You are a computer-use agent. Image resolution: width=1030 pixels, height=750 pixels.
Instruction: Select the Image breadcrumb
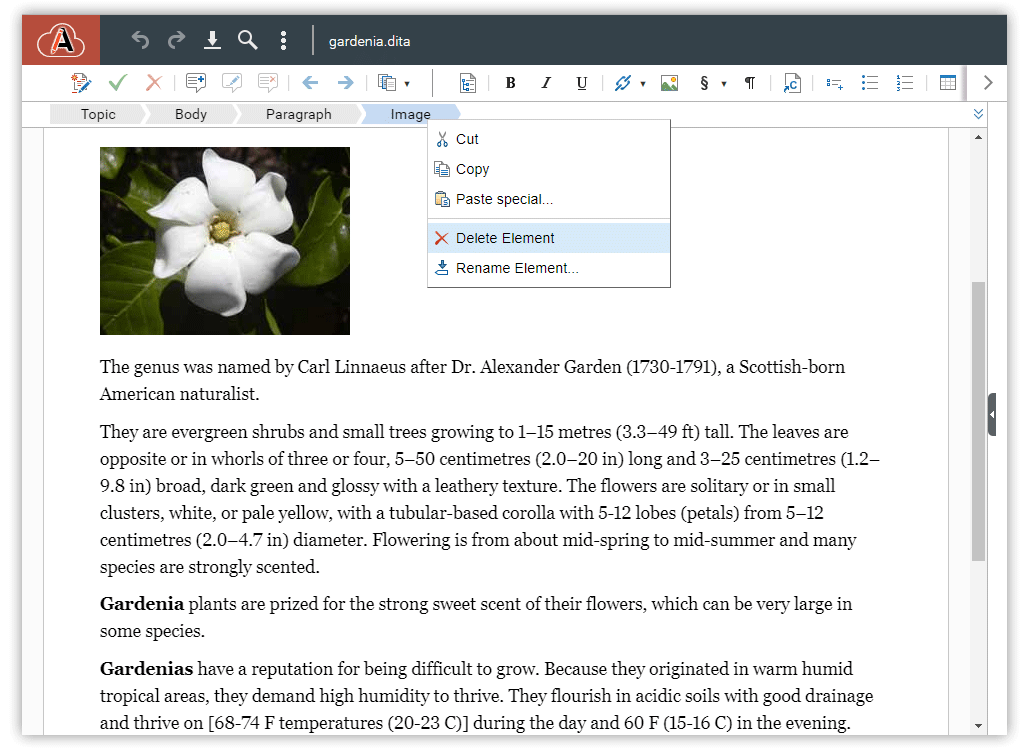(411, 114)
